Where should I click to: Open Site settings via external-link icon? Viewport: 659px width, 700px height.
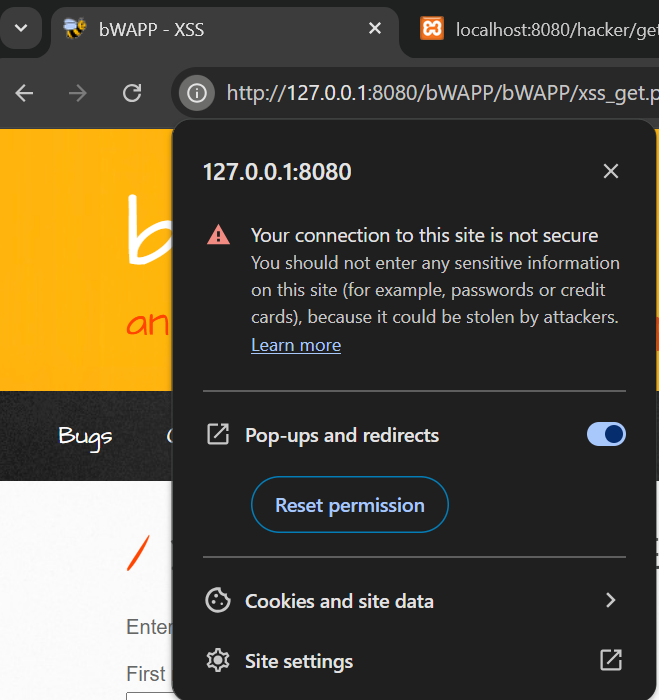coord(610,660)
